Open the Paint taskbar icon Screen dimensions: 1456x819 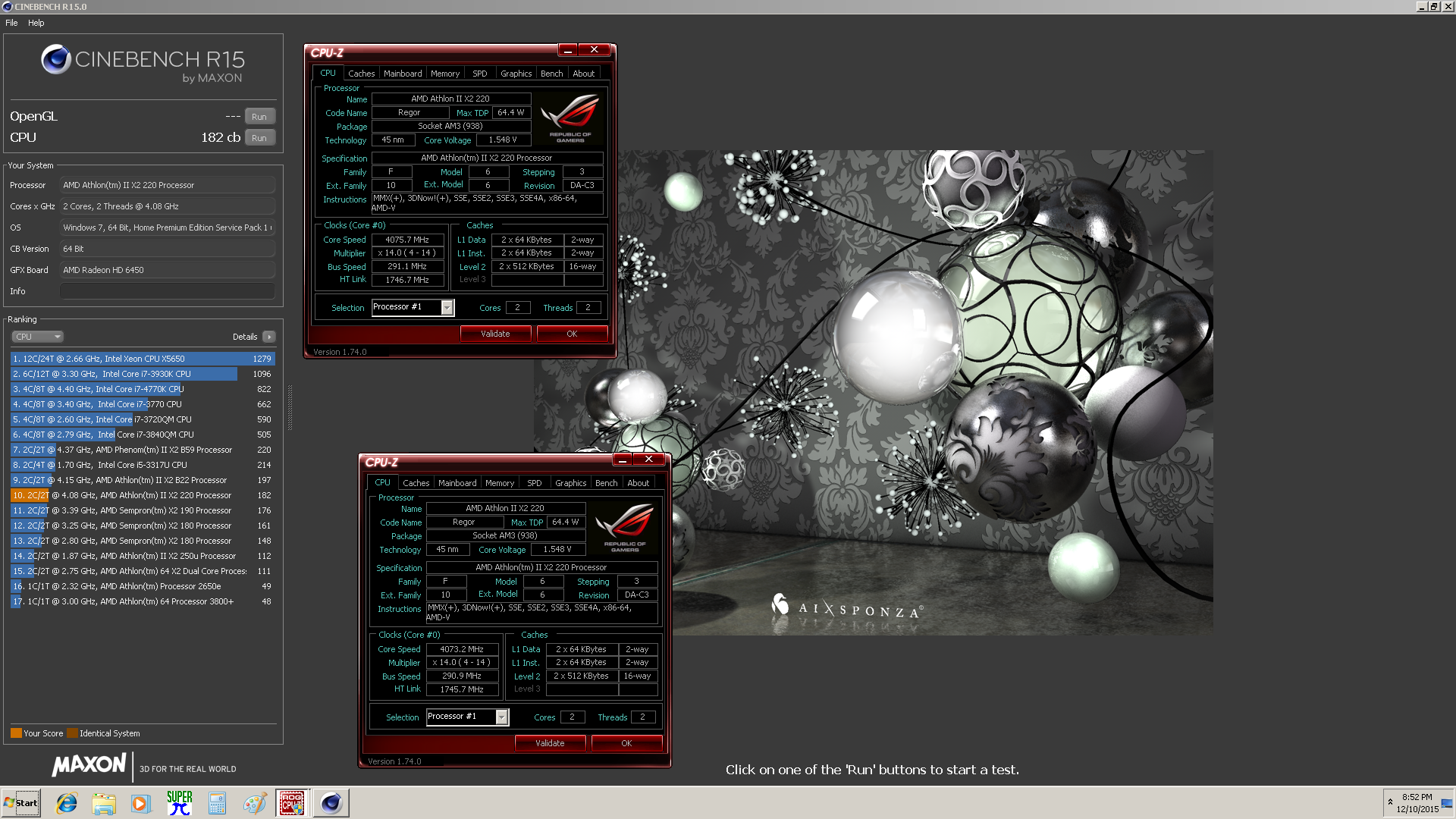click(254, 803)
